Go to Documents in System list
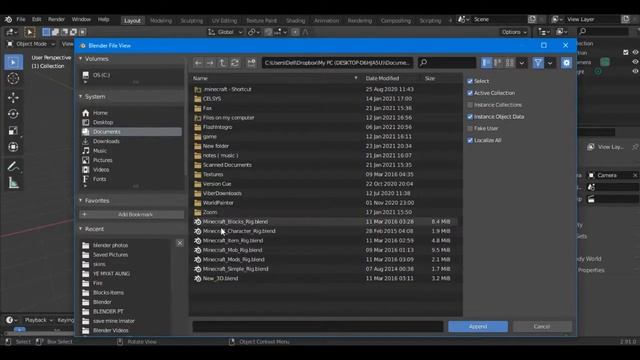The width and height of the screenshot is (640, 360). (x=131, y=132)
